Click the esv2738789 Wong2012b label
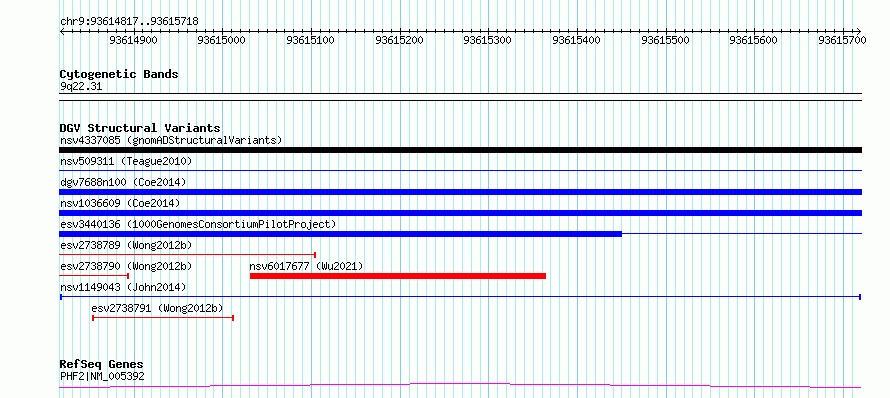This screenshot has width=890, height=398. click(126, 245)
